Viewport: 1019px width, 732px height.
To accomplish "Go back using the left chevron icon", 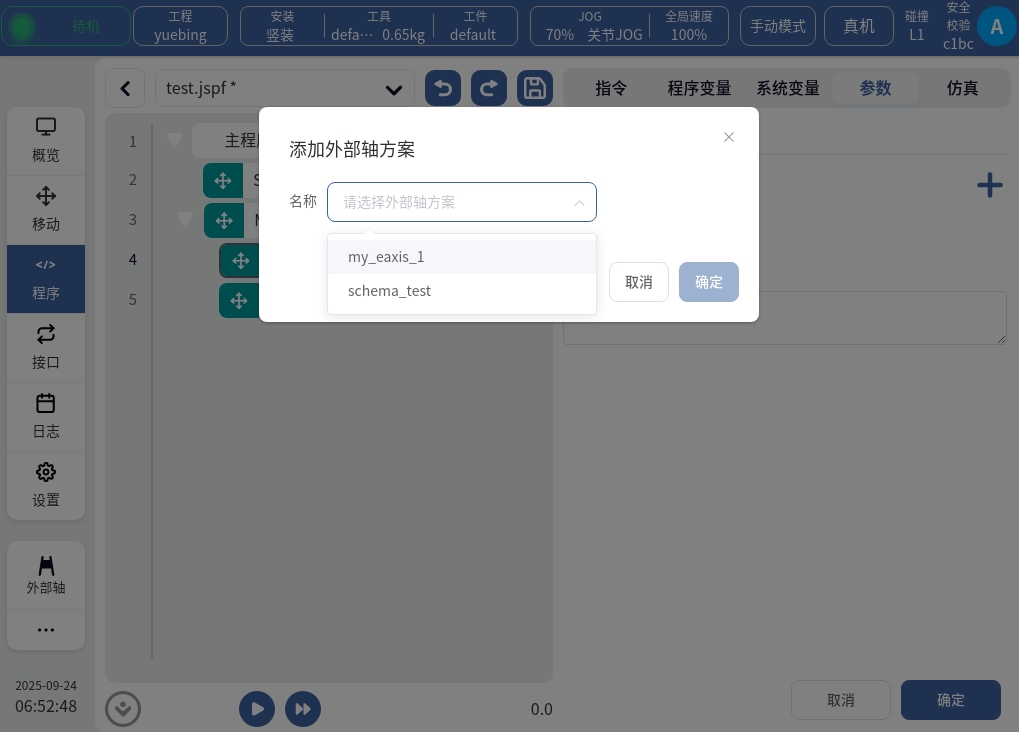I will click(125, 88).
